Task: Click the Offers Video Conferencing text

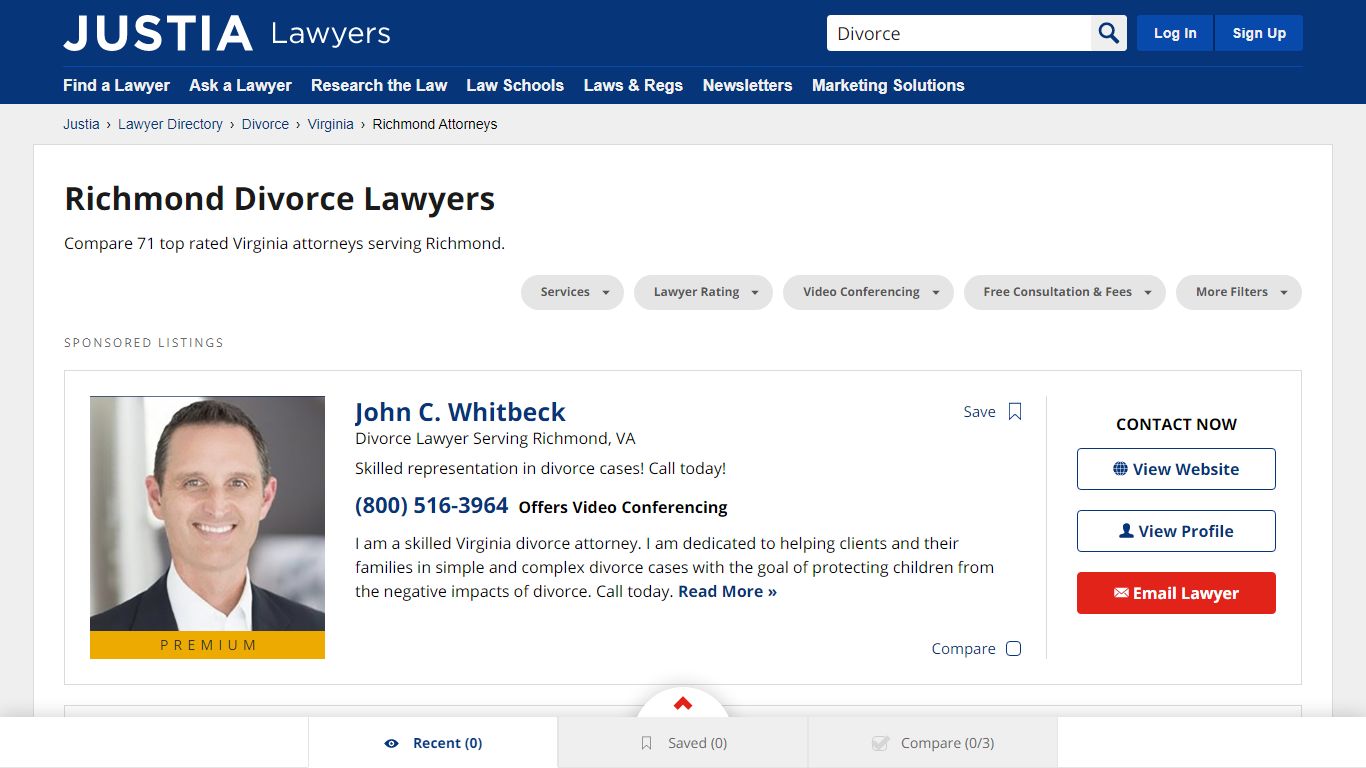Action: point(623,507)
